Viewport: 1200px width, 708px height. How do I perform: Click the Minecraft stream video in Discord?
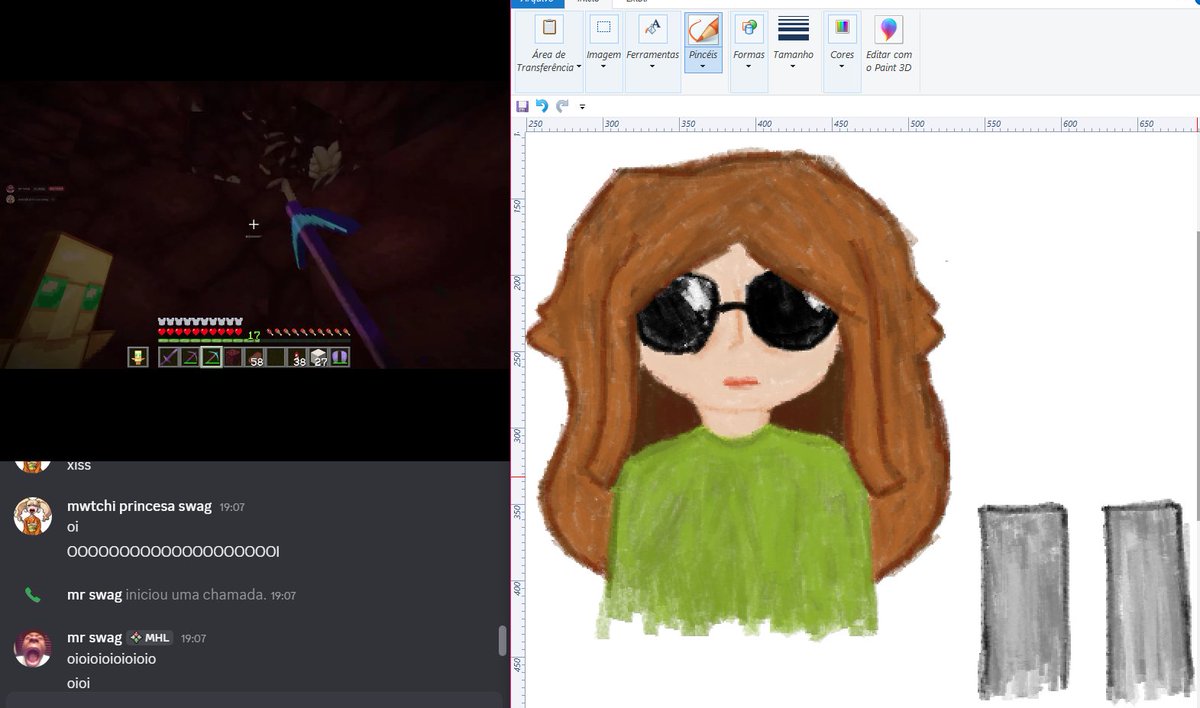coord(254,225)
